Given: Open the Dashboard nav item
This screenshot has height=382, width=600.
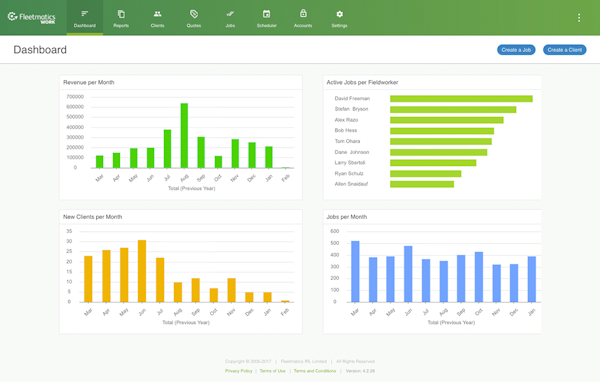Looking at the screenshot, I should point(85,18).
